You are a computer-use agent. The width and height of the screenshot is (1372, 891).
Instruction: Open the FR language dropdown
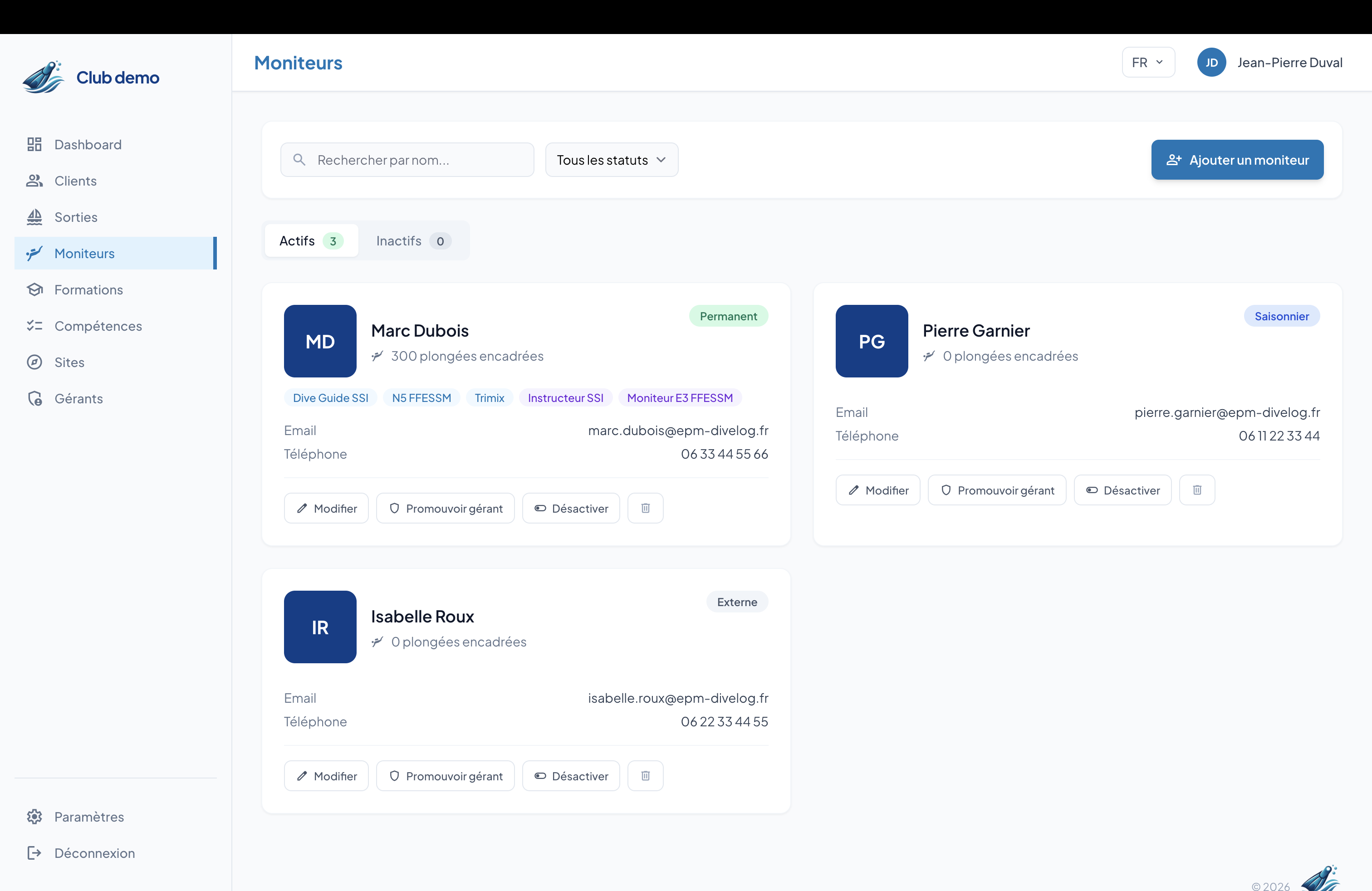[x=1148, y=62]
